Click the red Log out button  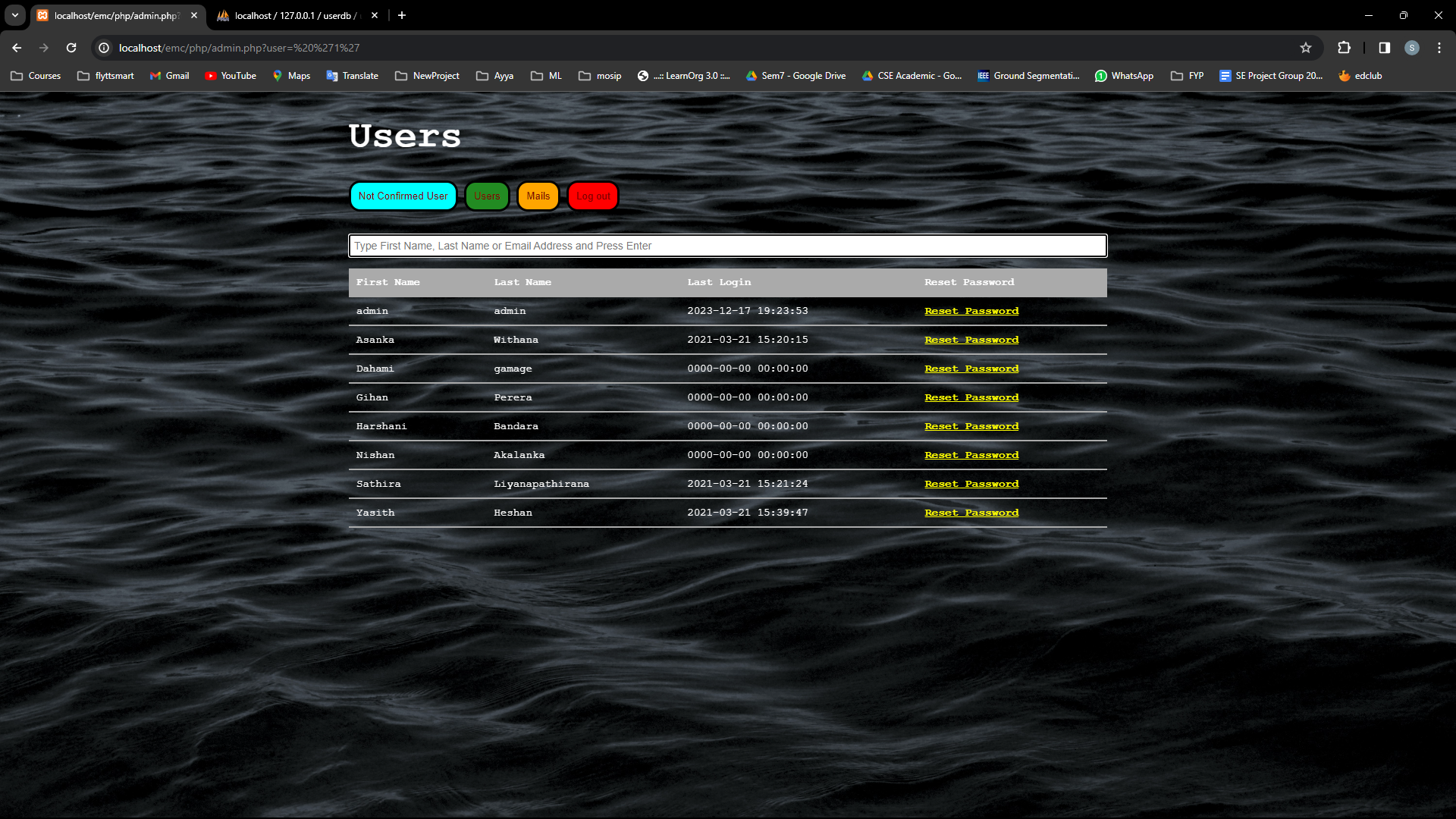pyautogui.click(x=593, y=196)
